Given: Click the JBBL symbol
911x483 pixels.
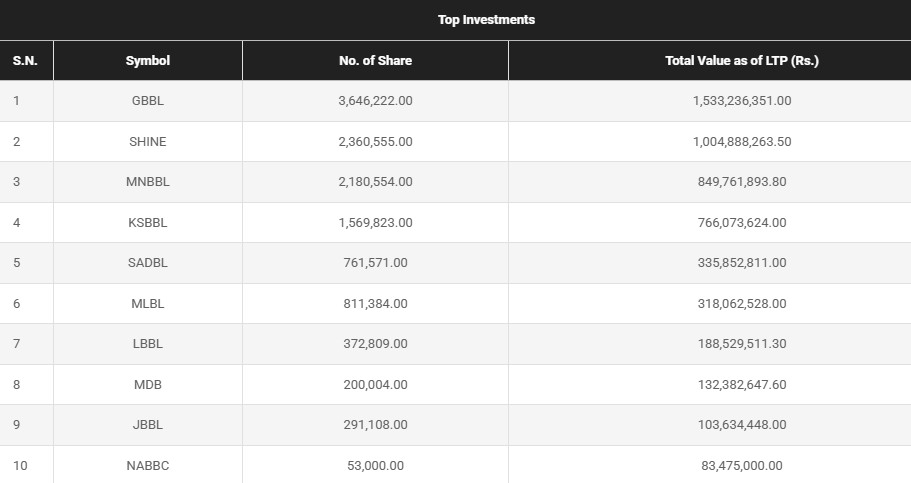Looking at the screenshot, I should click(148, 425).
